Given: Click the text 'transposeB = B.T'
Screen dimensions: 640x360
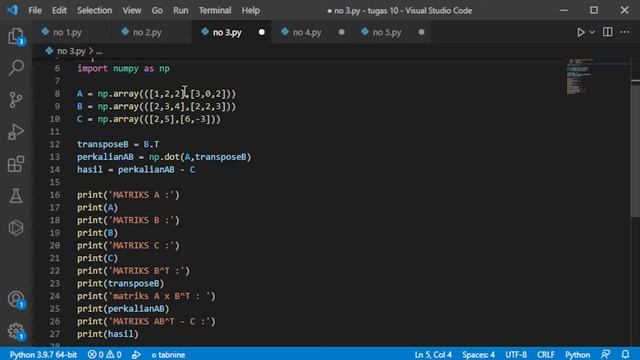Looking at the screenshot, I should pyautogui.click(x=118, y=144).
